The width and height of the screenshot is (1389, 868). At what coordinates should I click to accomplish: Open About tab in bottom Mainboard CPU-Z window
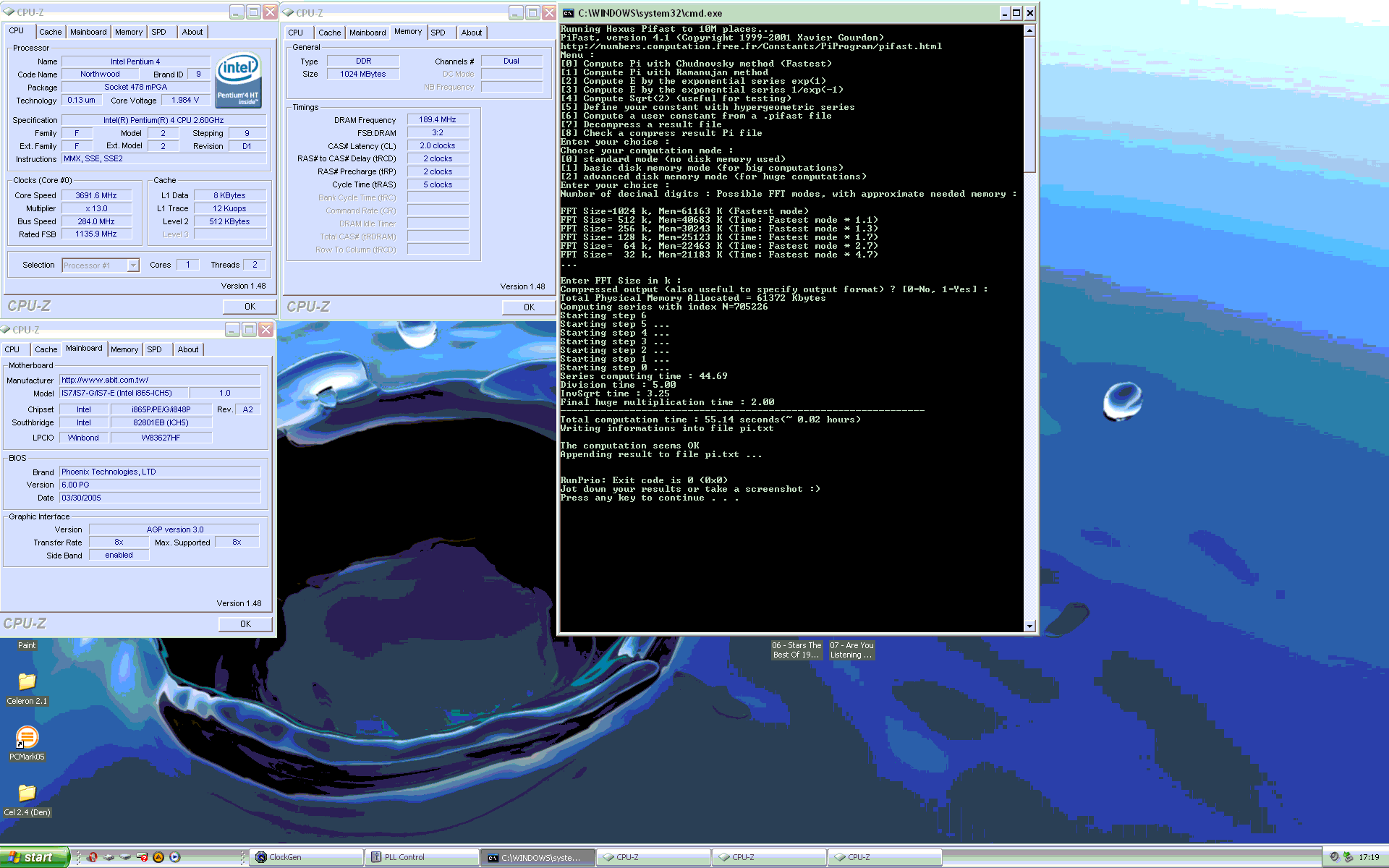tap(188, 349)
